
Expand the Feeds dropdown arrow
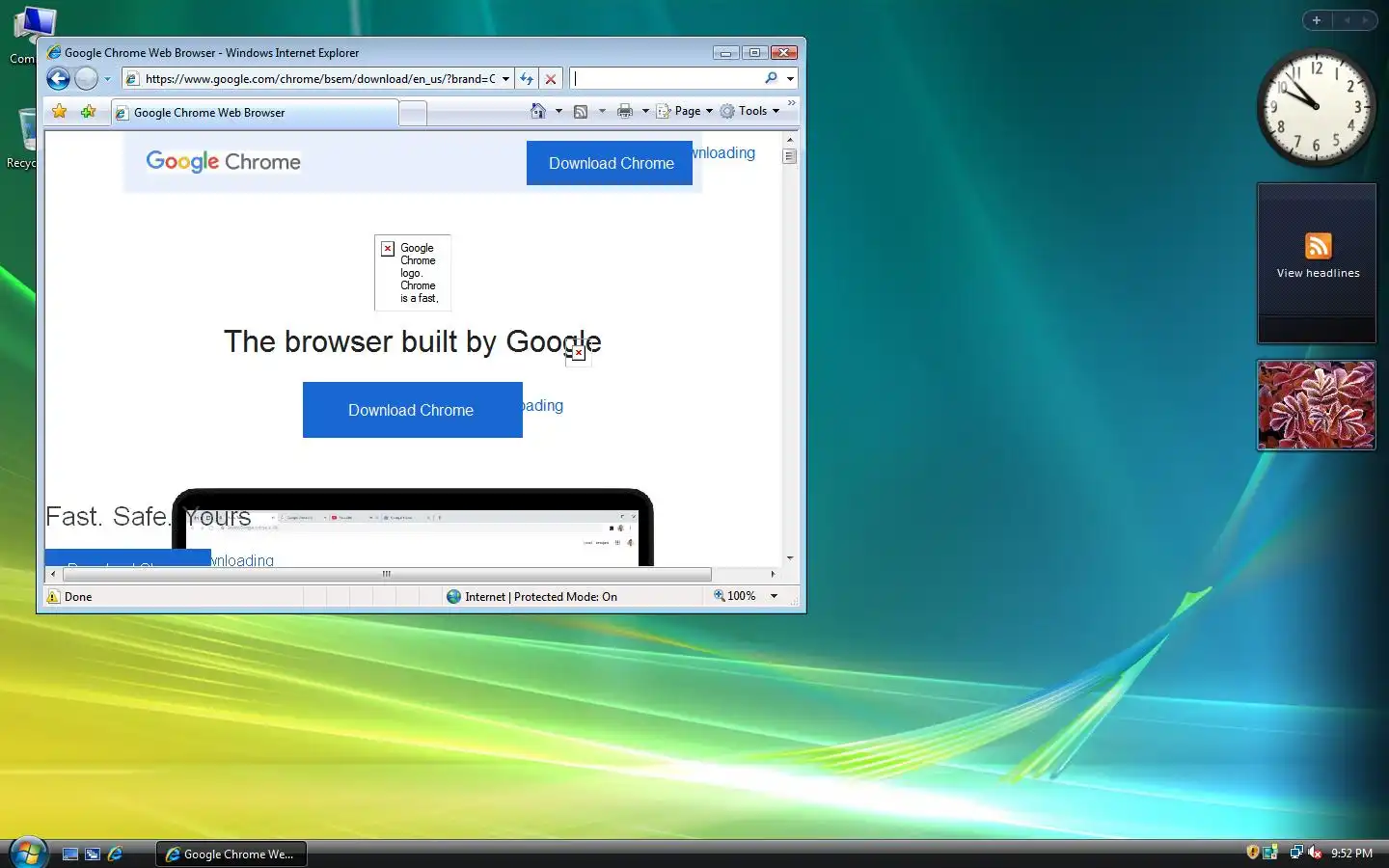[602, 111]
